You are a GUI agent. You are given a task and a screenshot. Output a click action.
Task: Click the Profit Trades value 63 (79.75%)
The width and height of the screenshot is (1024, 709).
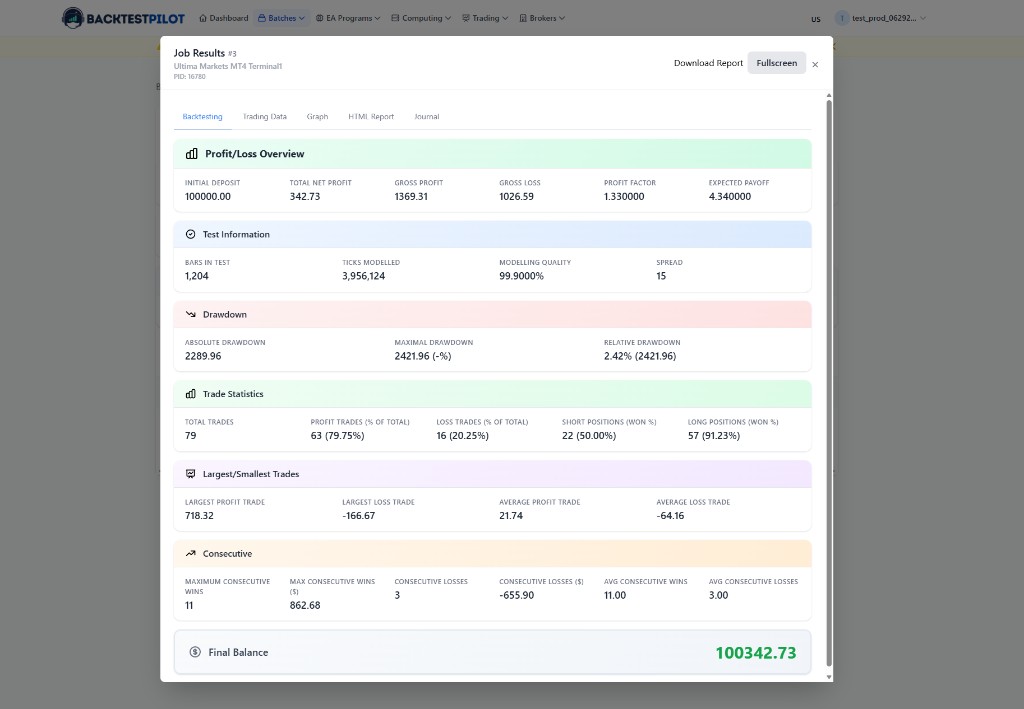[x=337, y=435]
